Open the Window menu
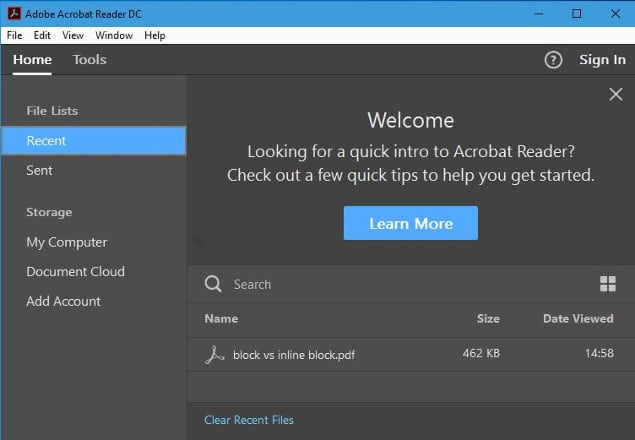Viewport: 635px width, 440px height. coord(114,35)
